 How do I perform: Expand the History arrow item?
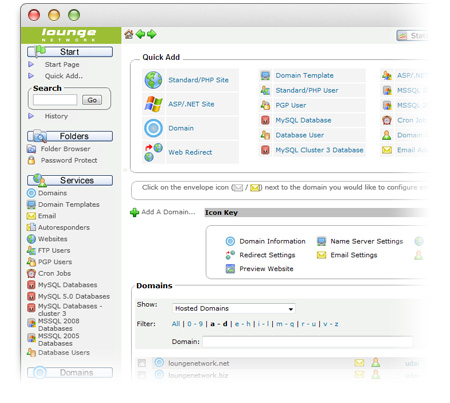31,116
